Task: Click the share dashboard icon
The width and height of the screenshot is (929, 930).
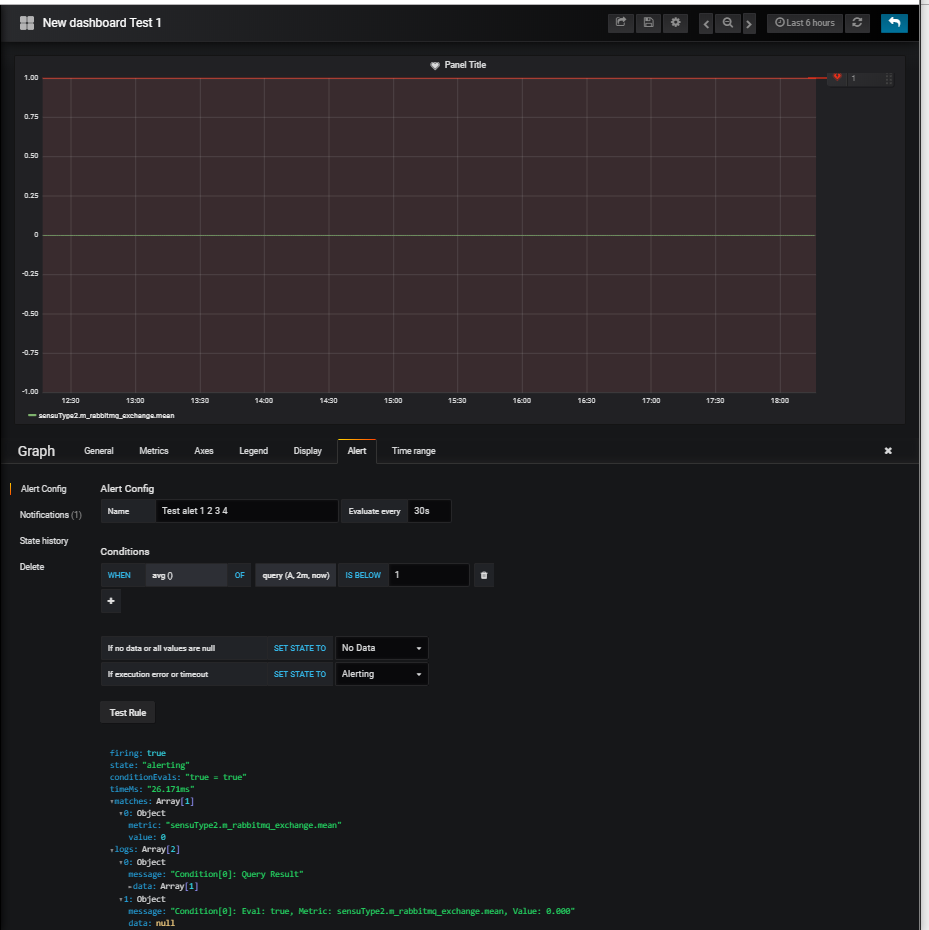Action: pos(620,22)
